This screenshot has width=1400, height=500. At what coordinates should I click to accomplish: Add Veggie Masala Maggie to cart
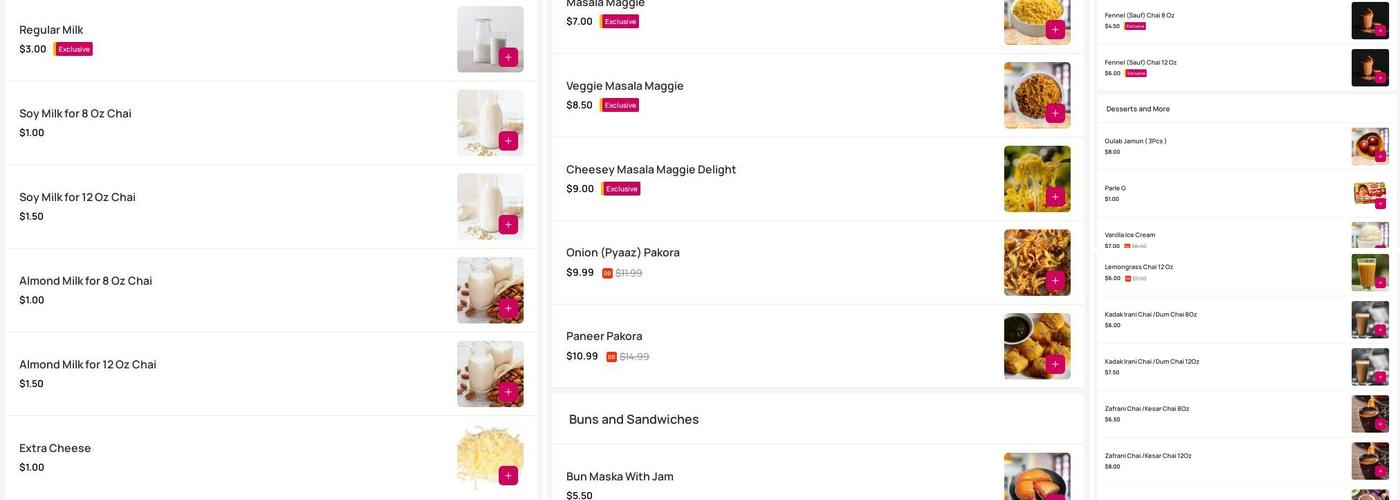coord(1055,113)
